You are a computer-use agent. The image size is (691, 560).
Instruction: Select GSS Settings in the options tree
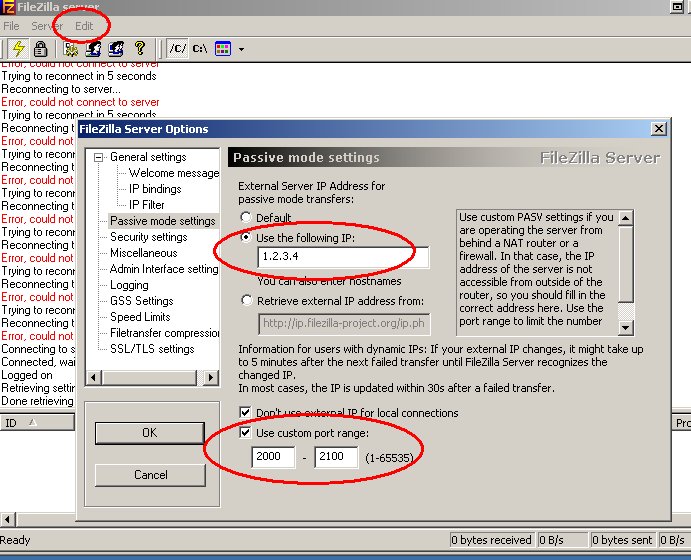pyautogui.click(x=141, y=301)
